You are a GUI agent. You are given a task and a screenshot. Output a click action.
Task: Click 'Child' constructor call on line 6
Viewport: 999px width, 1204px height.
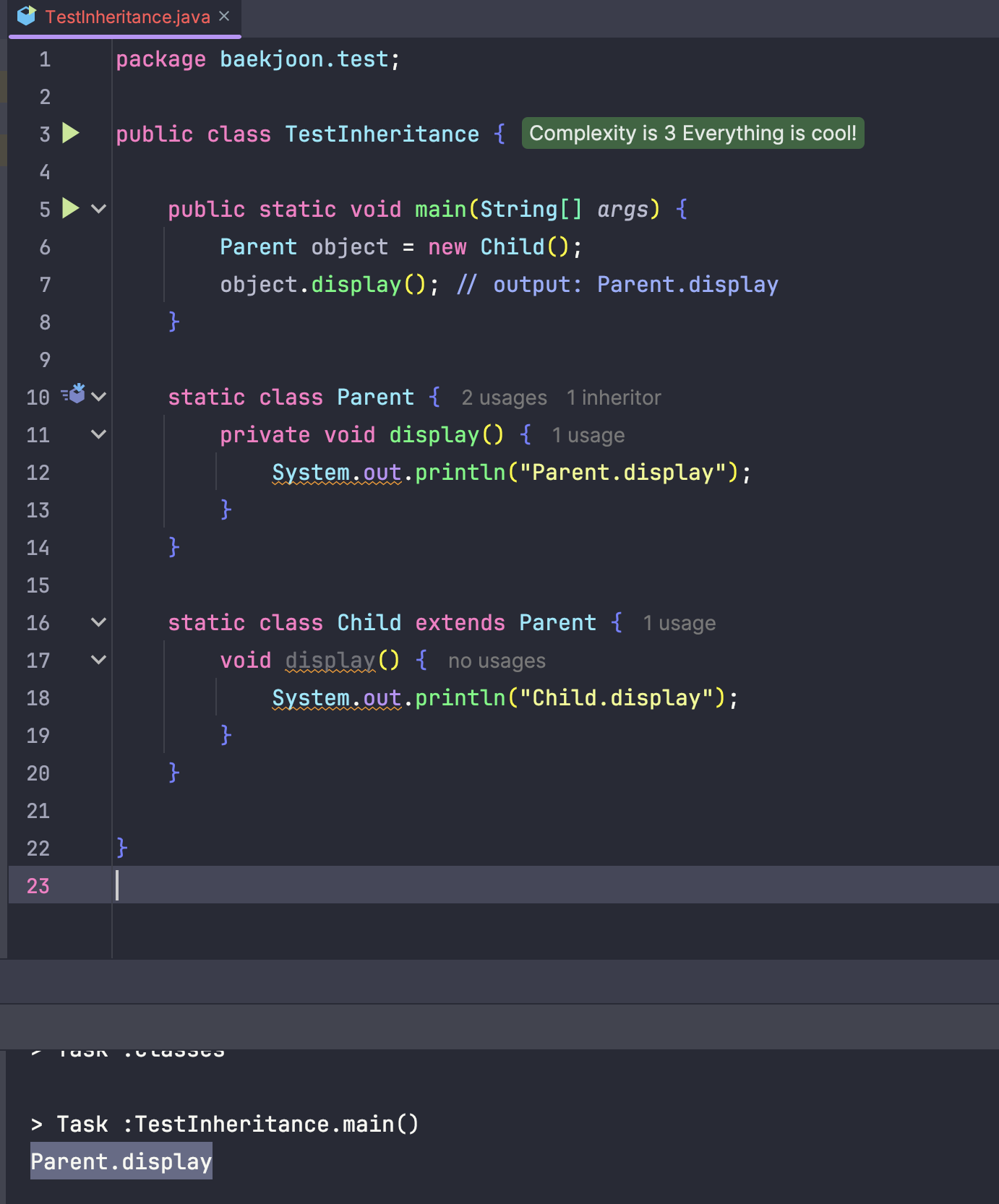(513, 246)
